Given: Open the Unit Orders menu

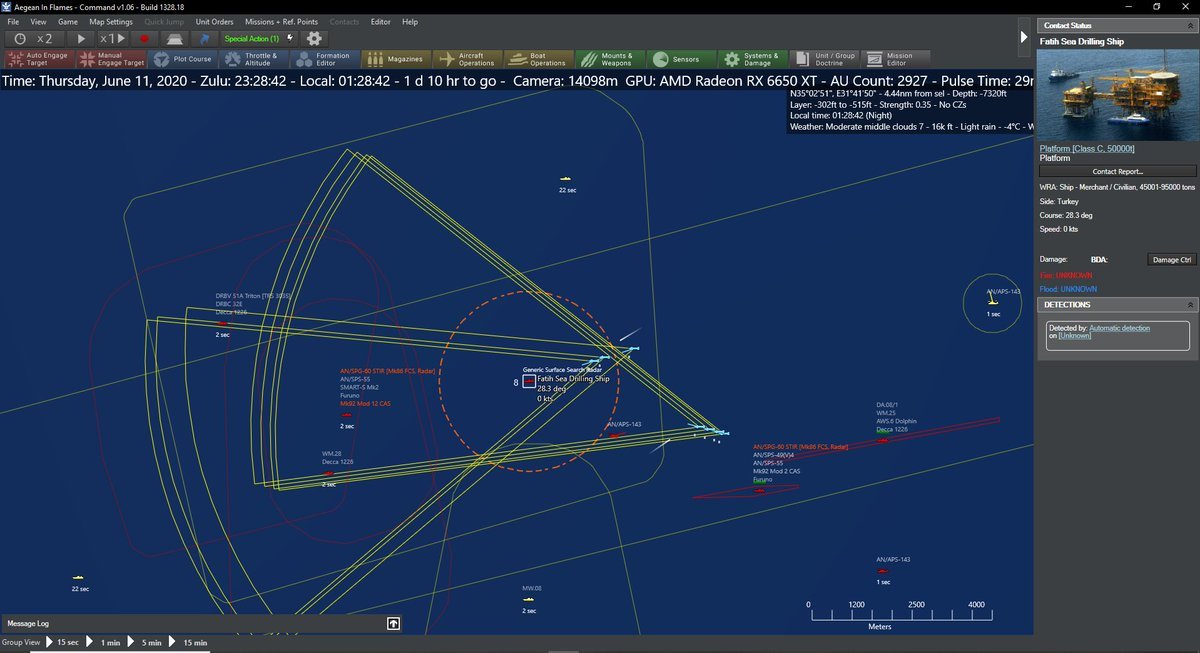Looking at the screenshot, I should pyautogui.click(x=214, y=21).
